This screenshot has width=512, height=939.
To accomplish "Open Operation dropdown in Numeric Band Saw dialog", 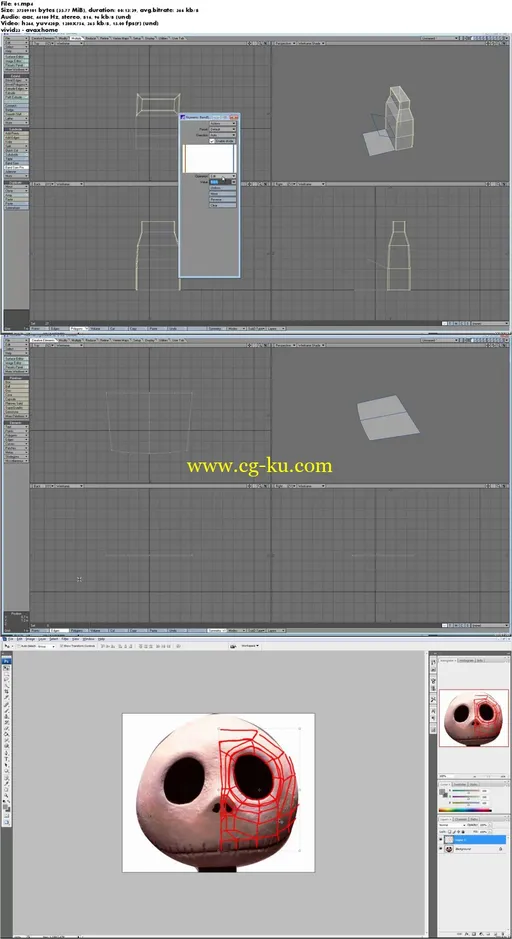I will point(223,176).
